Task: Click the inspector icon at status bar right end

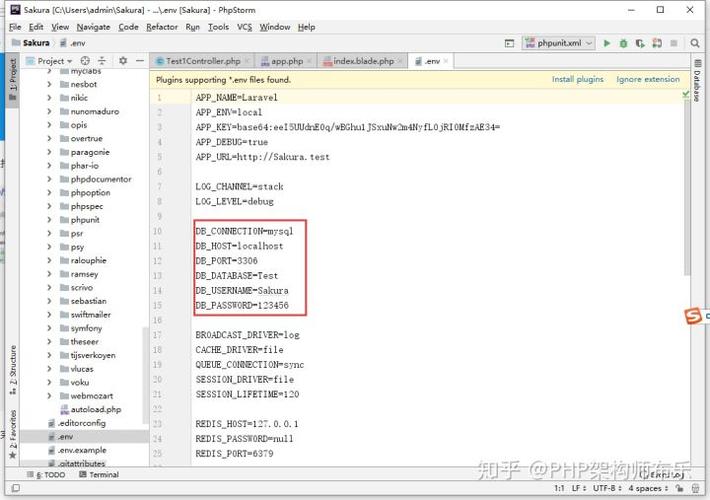Action: (x=696, y=488)
